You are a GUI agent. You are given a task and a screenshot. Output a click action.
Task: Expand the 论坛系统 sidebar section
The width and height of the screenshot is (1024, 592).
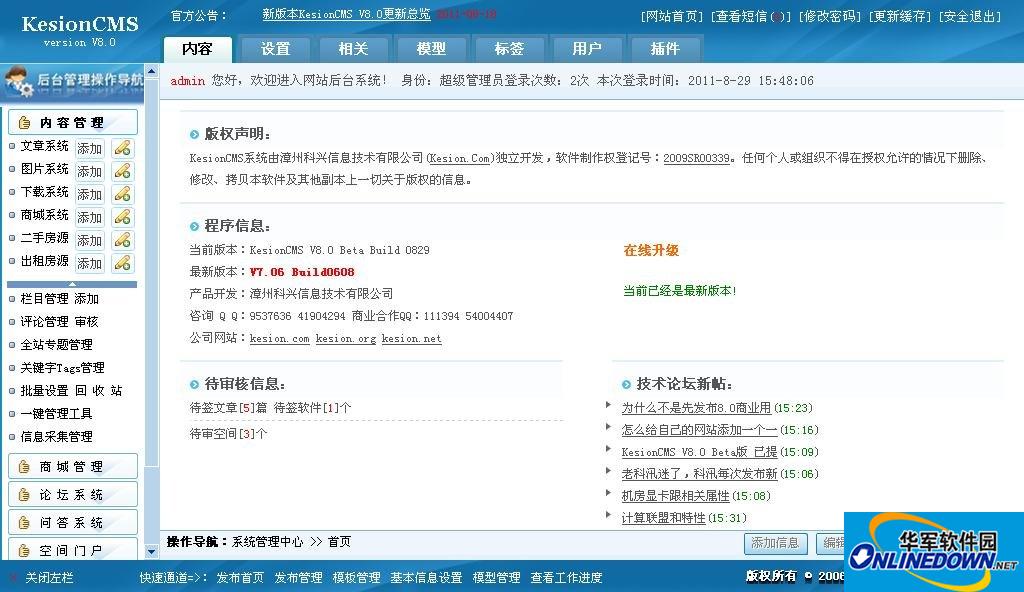72,495
